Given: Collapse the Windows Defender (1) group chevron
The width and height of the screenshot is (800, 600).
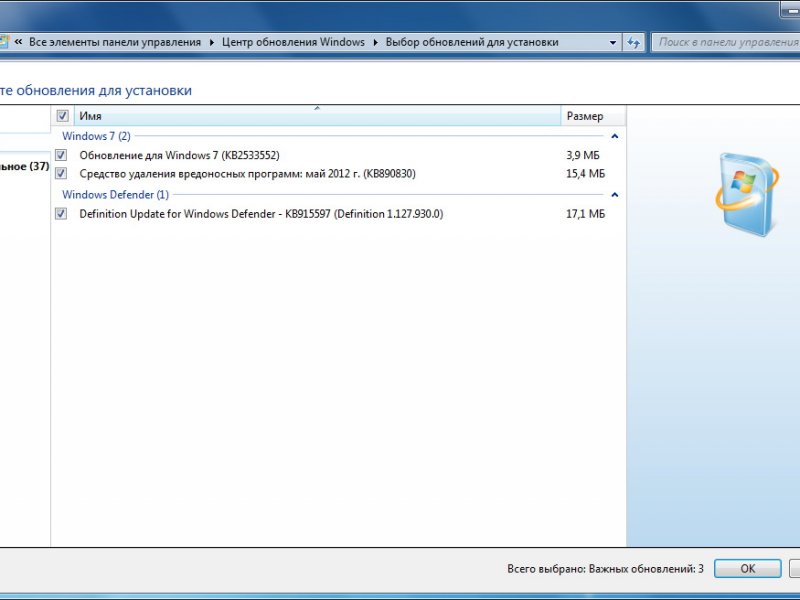Looking at the screenshot, I should pos(615,195).
